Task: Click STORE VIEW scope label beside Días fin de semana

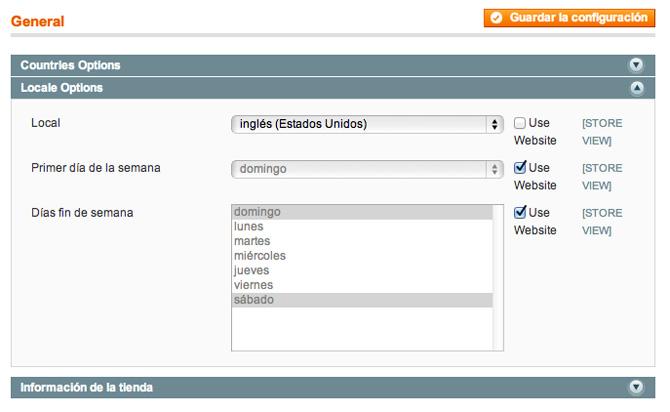Action: pos(602,221)
